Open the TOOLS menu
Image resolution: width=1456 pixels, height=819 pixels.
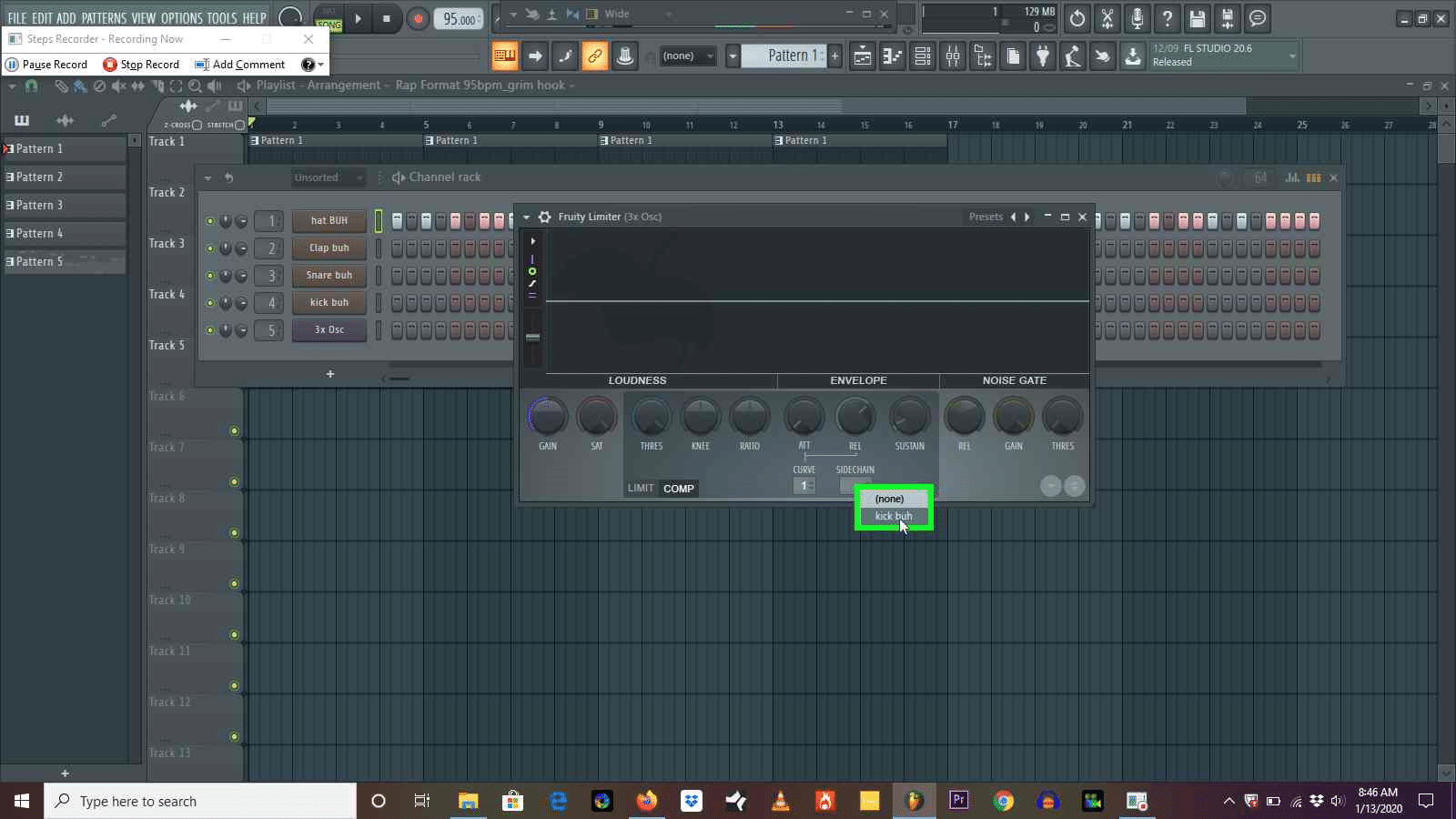[222, 17]
